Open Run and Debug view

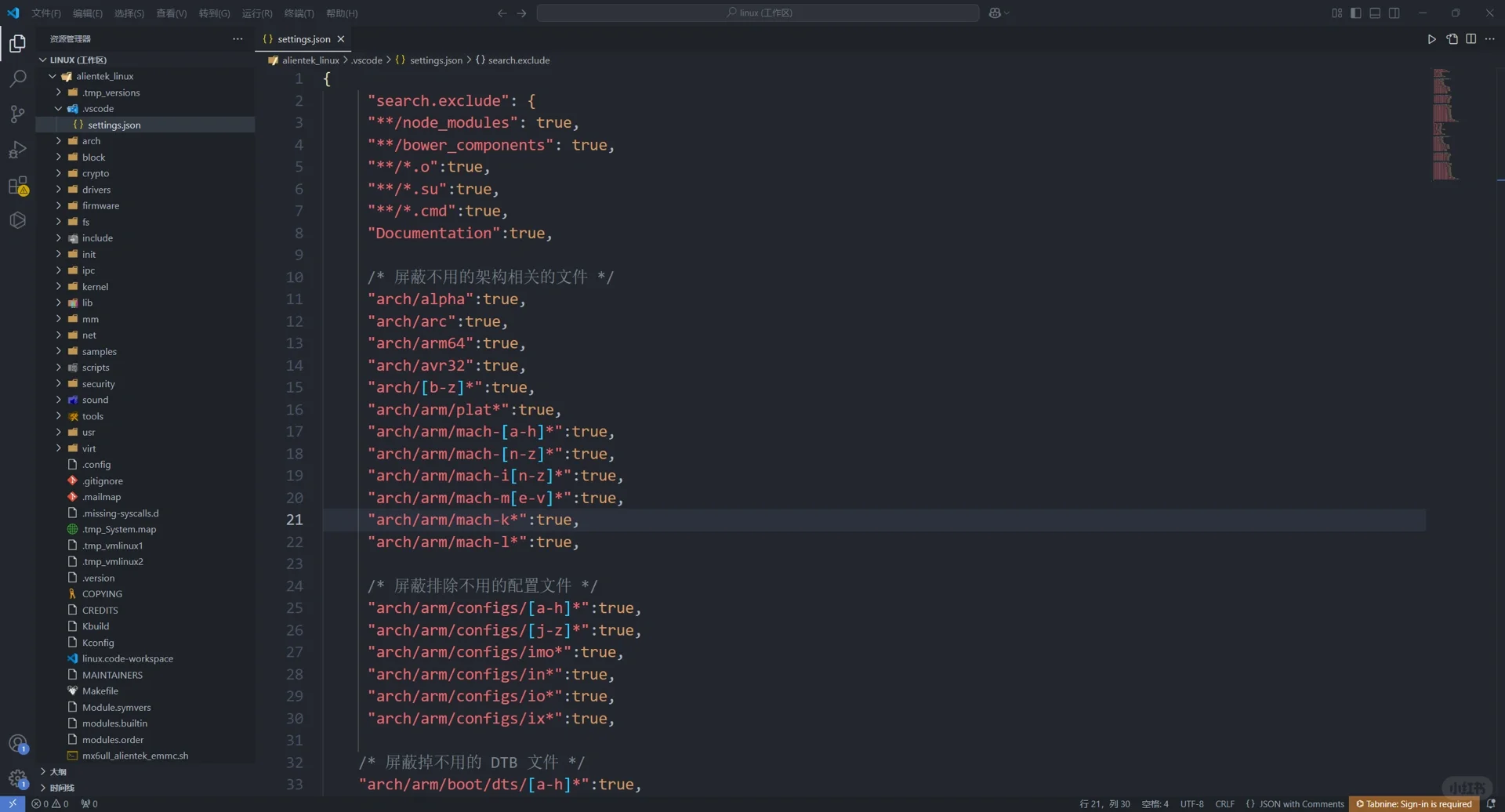point(17,150)
